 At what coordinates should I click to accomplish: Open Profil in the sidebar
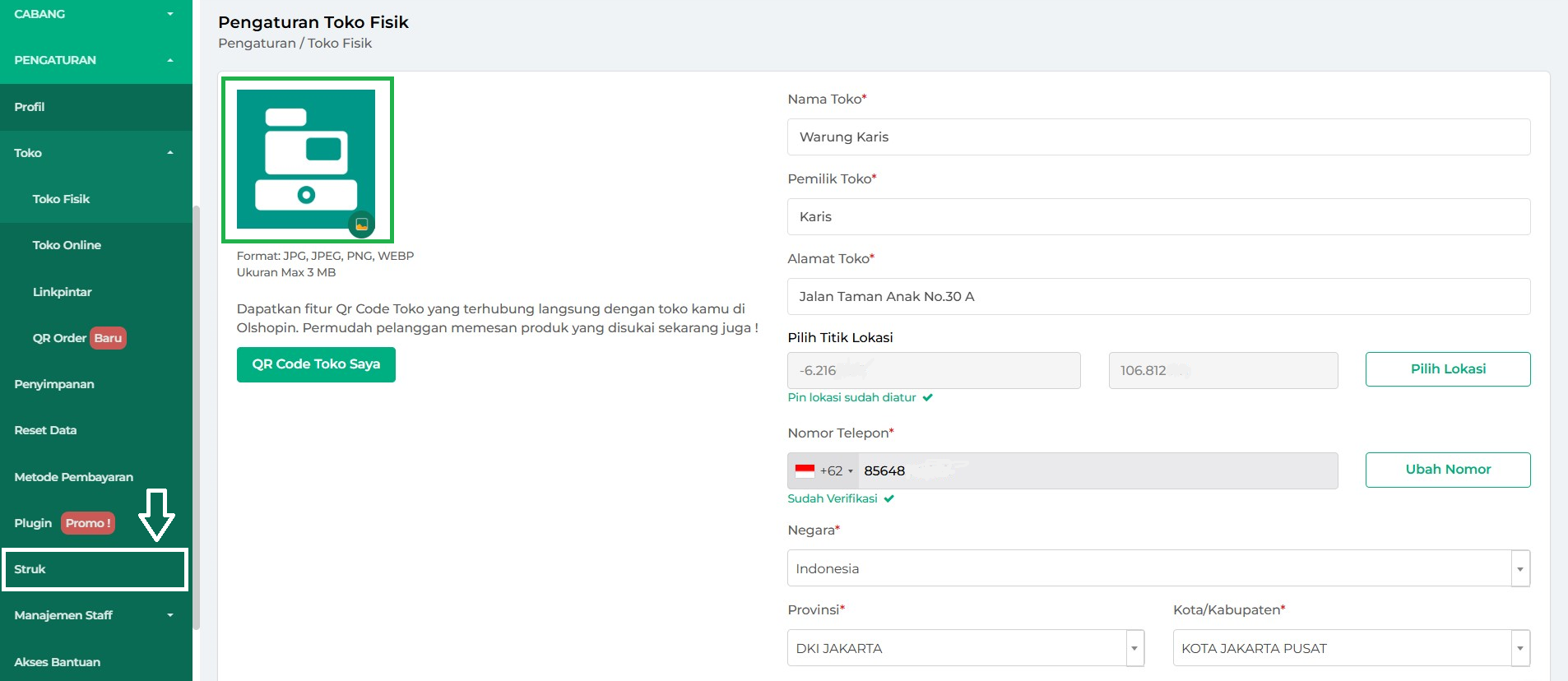click(96, 107)
